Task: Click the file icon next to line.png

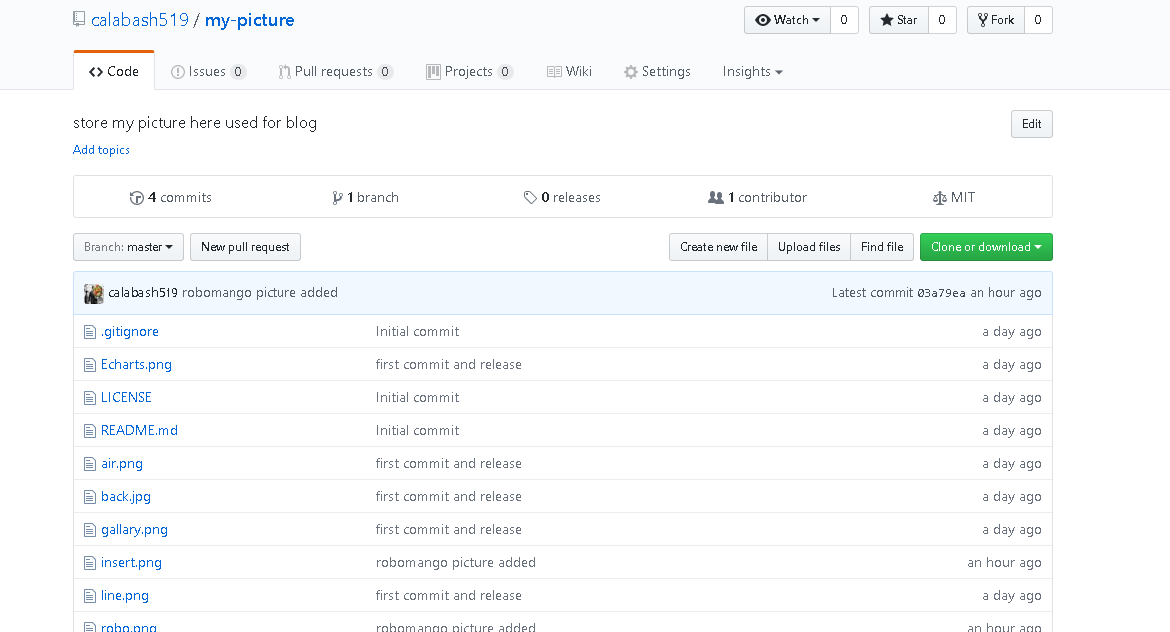Action: (90, 595)
